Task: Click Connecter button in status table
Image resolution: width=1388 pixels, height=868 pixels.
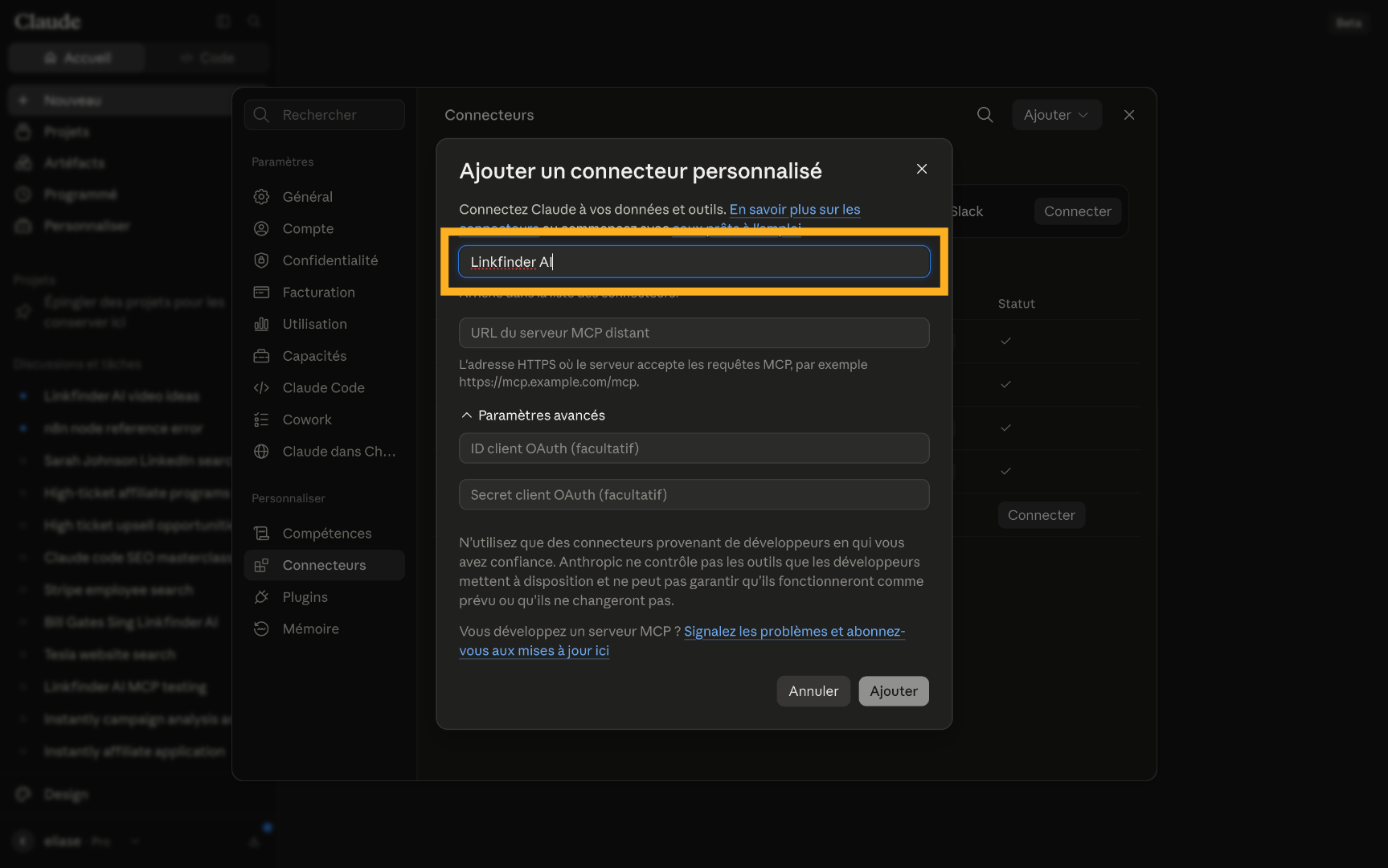Action: pyautogui.click(x=1041, y=515)
